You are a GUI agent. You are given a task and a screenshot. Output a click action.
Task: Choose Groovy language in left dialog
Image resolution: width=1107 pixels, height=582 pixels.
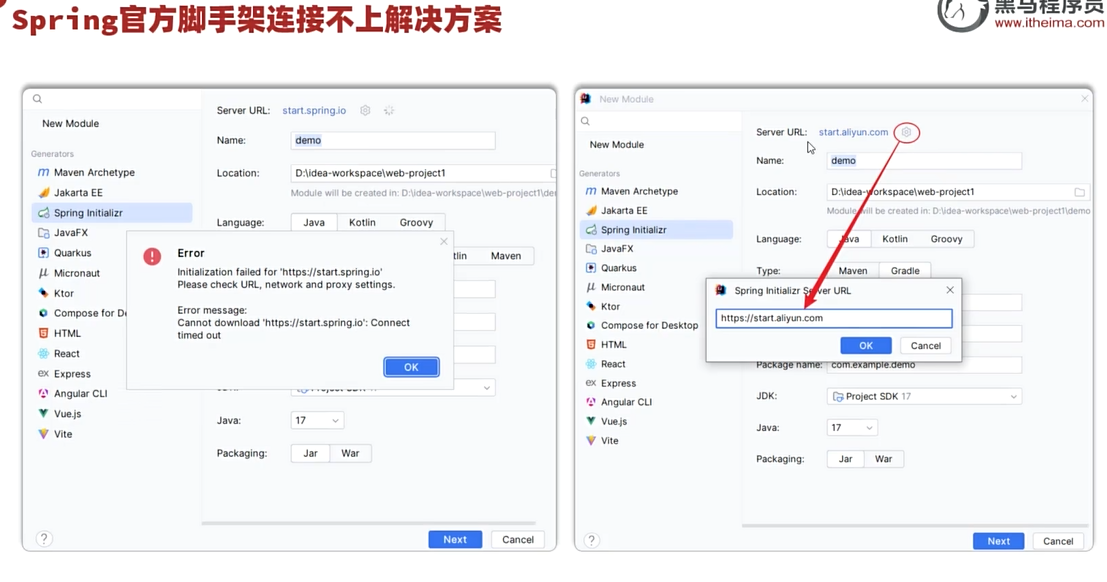coord(417,222)
